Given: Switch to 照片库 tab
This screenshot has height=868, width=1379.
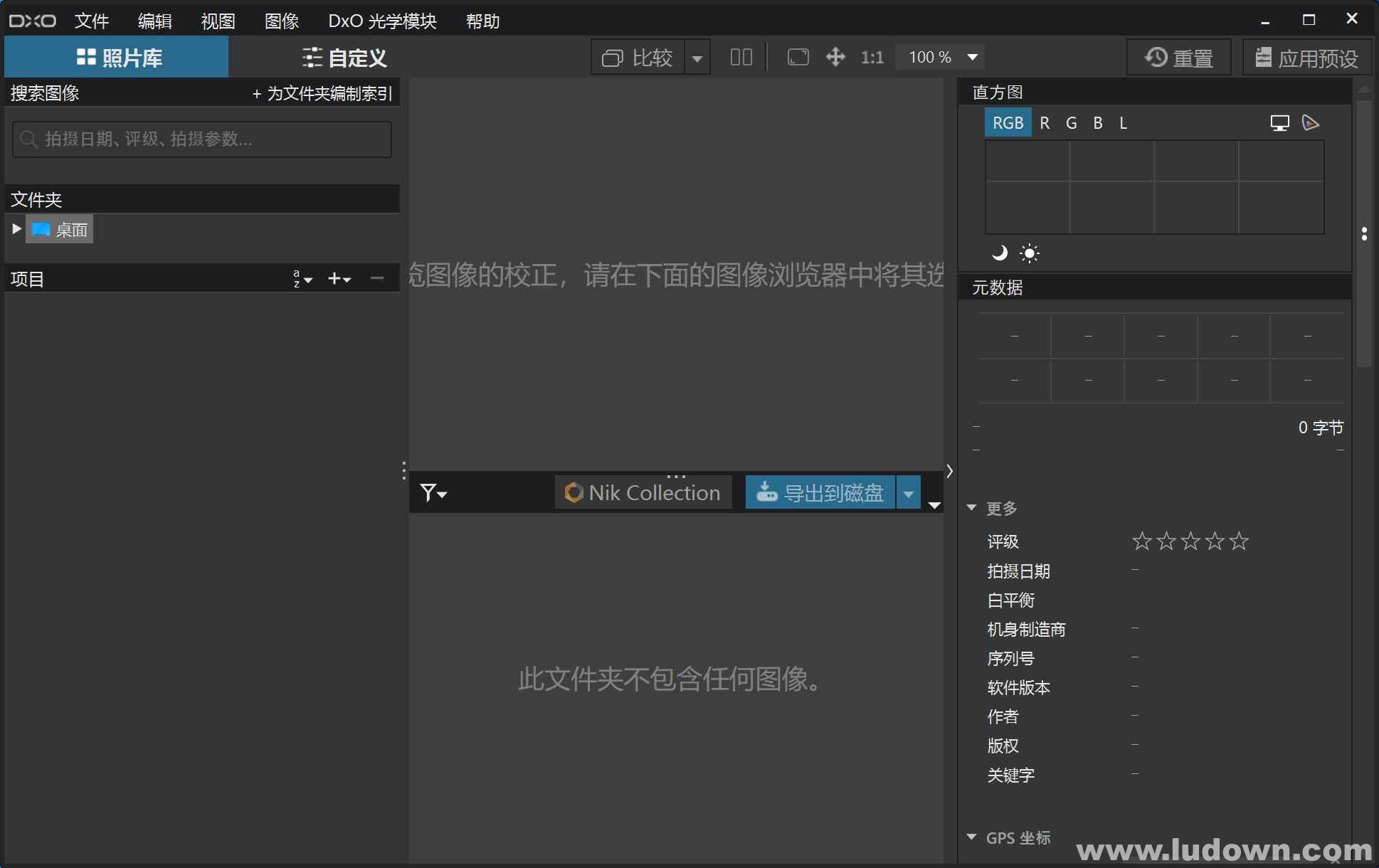Looking at the screenshot, I should 113,57.
